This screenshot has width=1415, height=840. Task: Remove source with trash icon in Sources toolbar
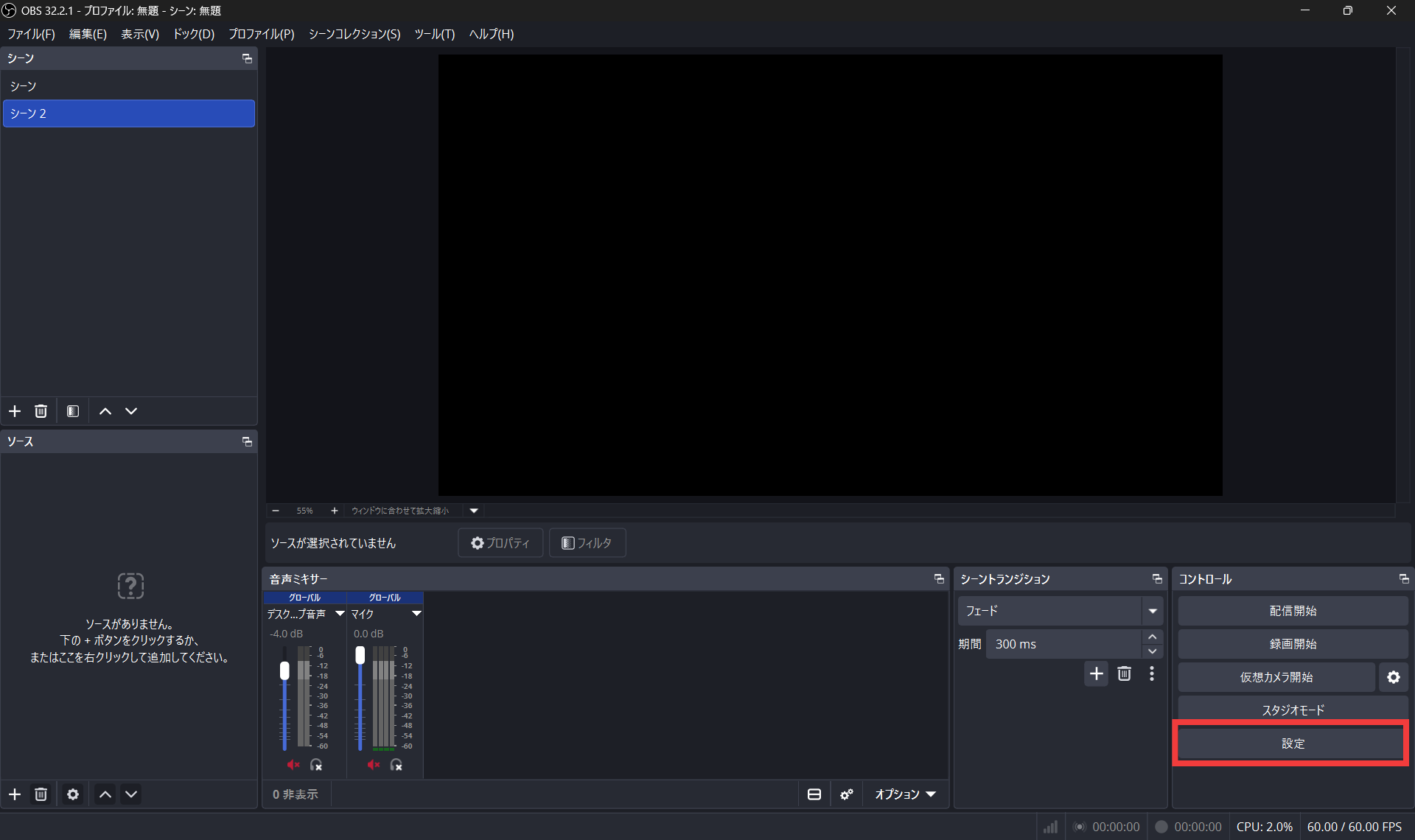coord(41,794)
